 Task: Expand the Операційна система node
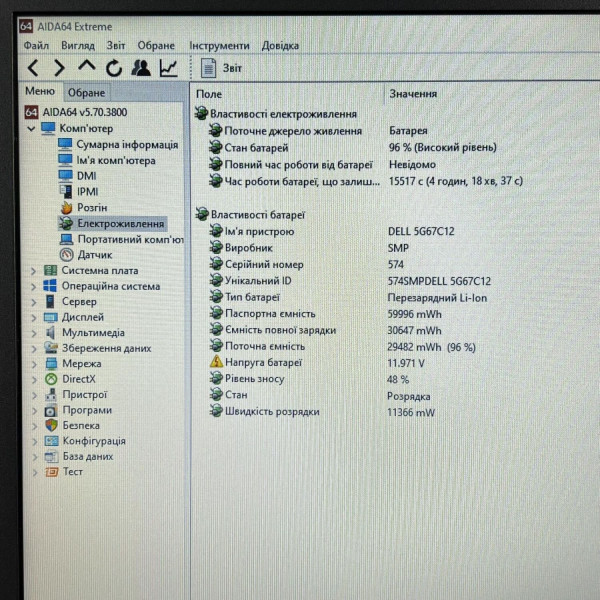pyautogui.click(x=34, y=287)
